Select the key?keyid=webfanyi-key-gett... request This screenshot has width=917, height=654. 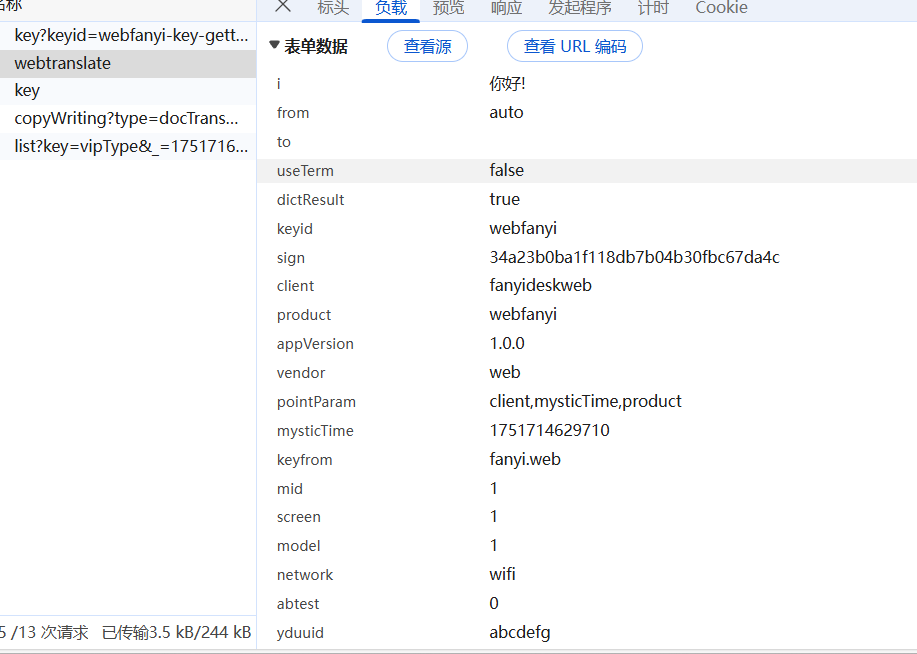click(128, 36)
